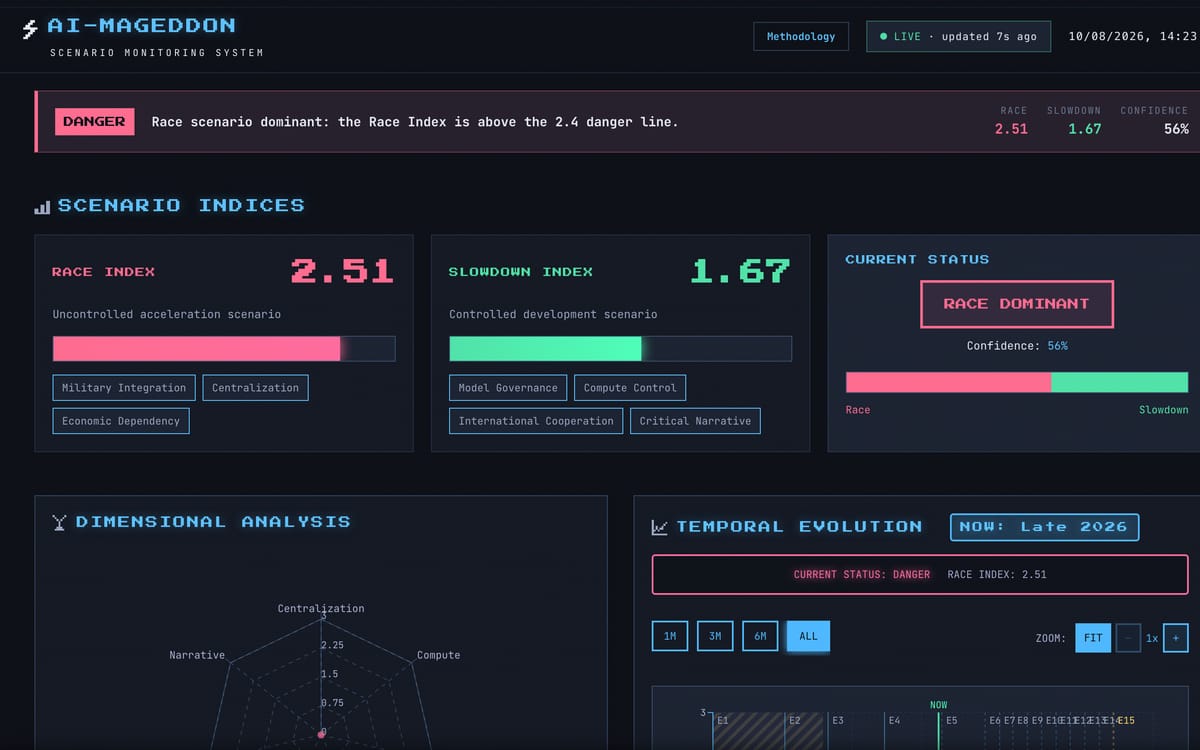Zoom out with the minus button

(x=1128, y=638)
